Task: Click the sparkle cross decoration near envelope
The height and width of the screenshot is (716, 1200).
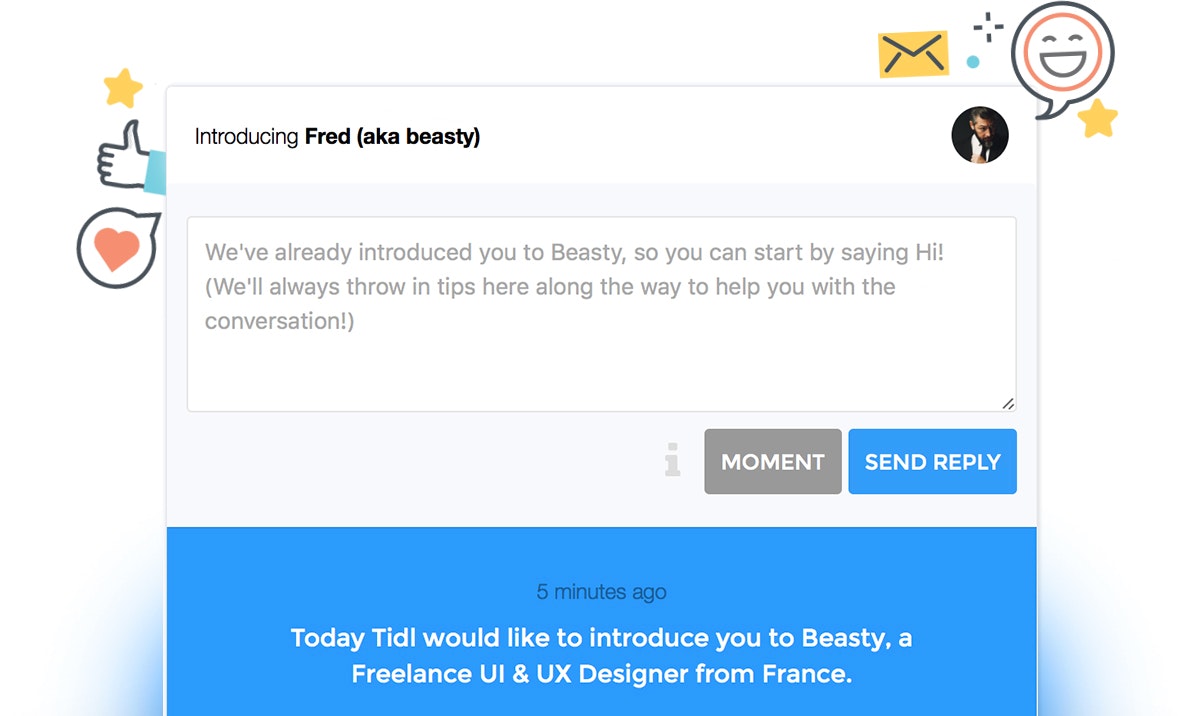Action: tap(988, 28)
